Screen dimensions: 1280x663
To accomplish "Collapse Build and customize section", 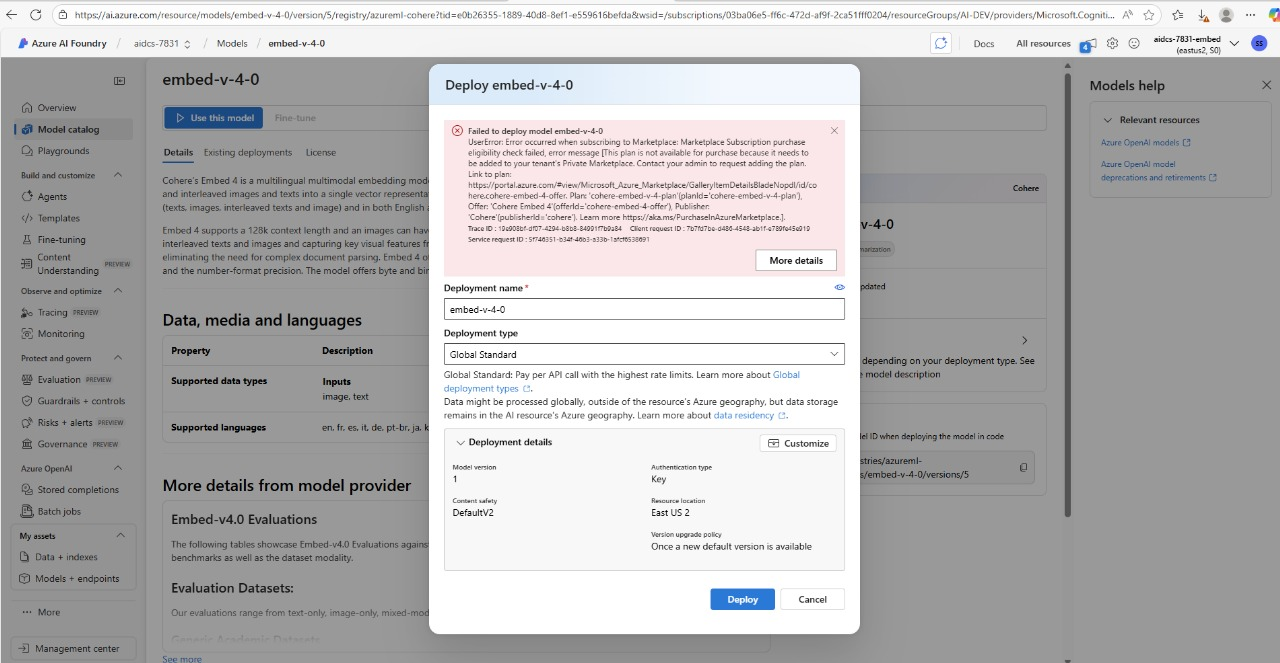I will (119, 175).
